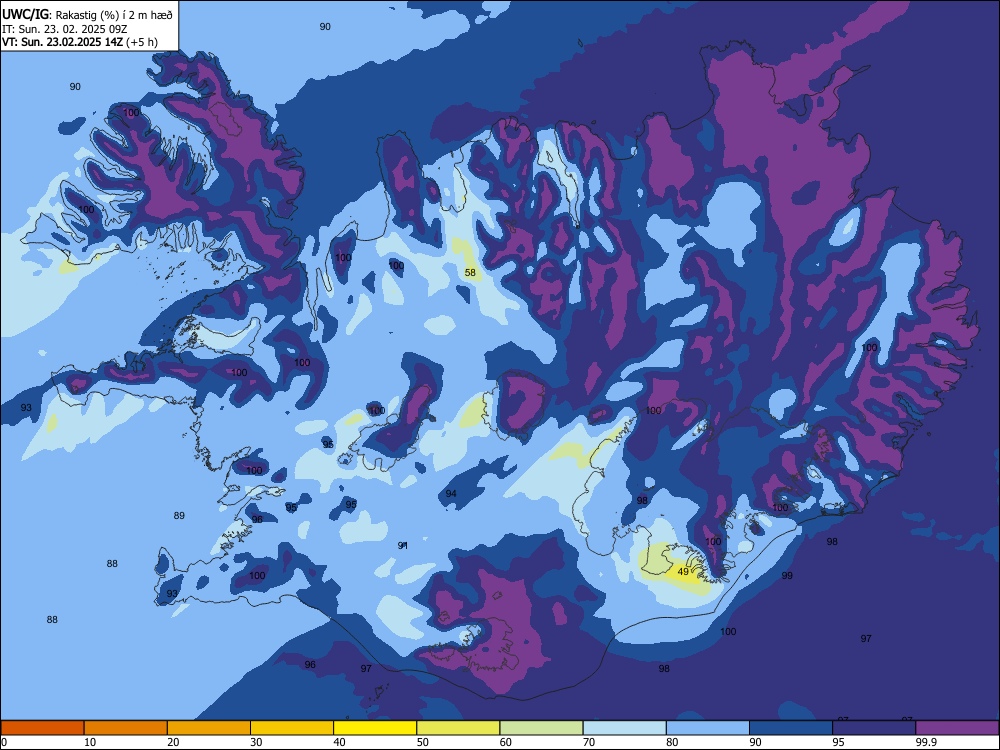The image size is (1000, 750).
Task: Click the bright yellow 40–50 legend swatch
Action: (375, 728)
